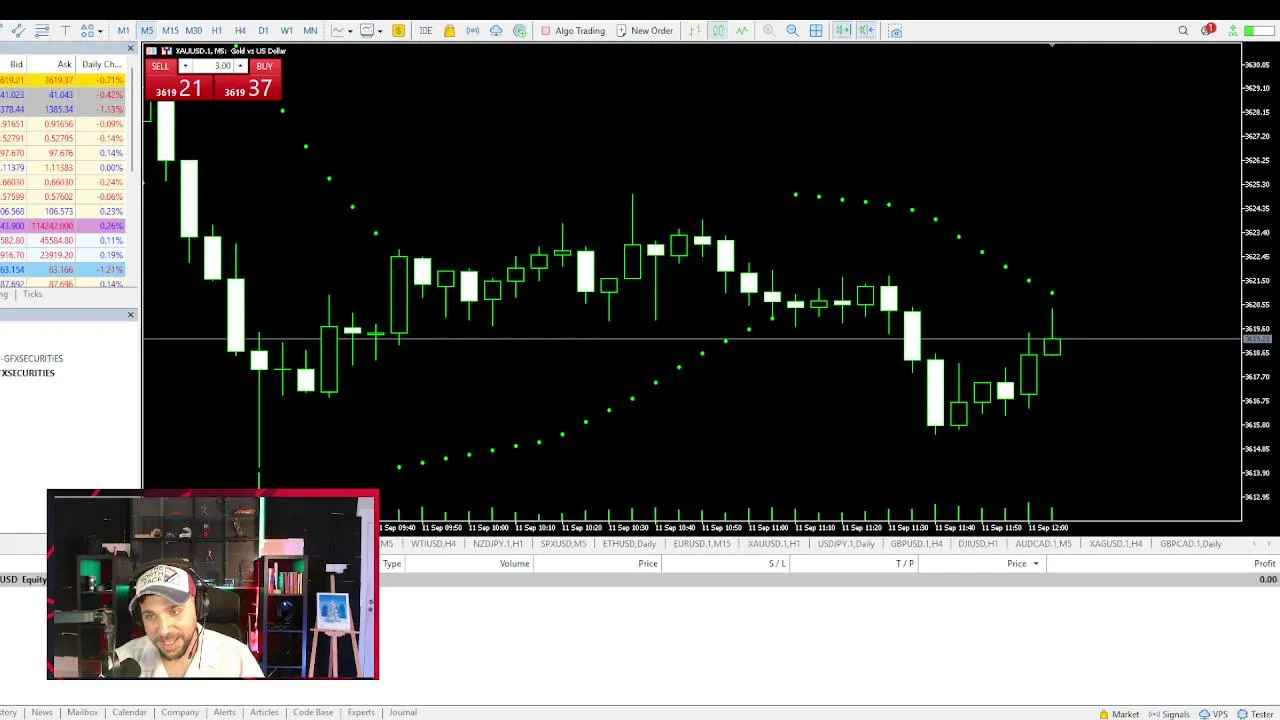Open the GBPUSD.1,H4 chart tab
Viewport: 1280px width, 720px height.
coord(916,544)
